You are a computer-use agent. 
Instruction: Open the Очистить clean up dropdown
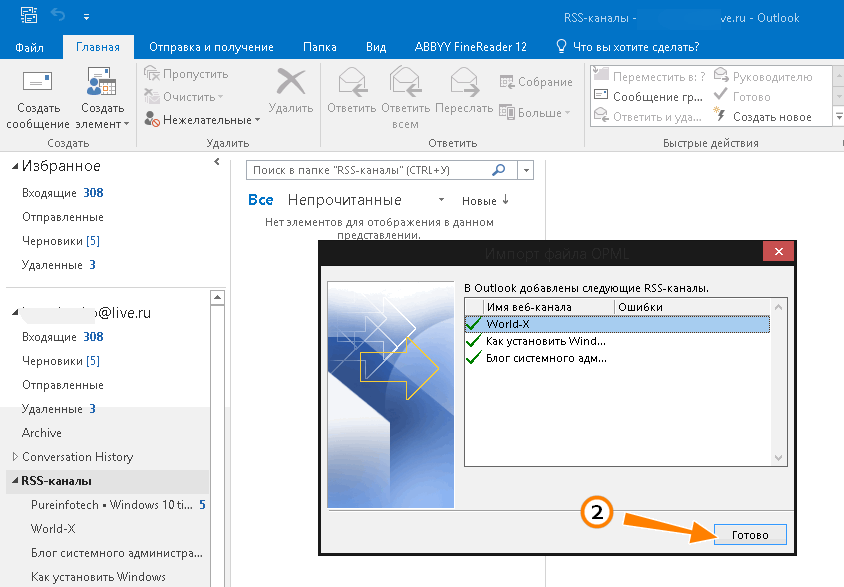(x=184, y=97)
